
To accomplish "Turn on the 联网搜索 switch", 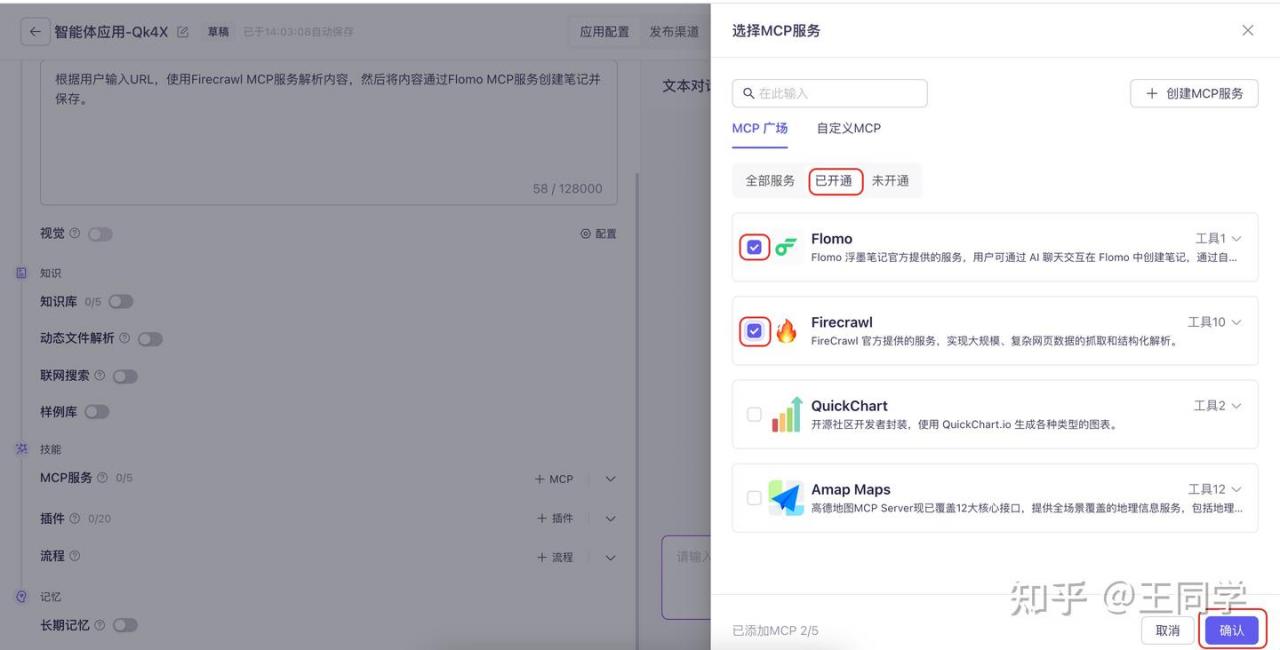I will [x=125, y=376].
